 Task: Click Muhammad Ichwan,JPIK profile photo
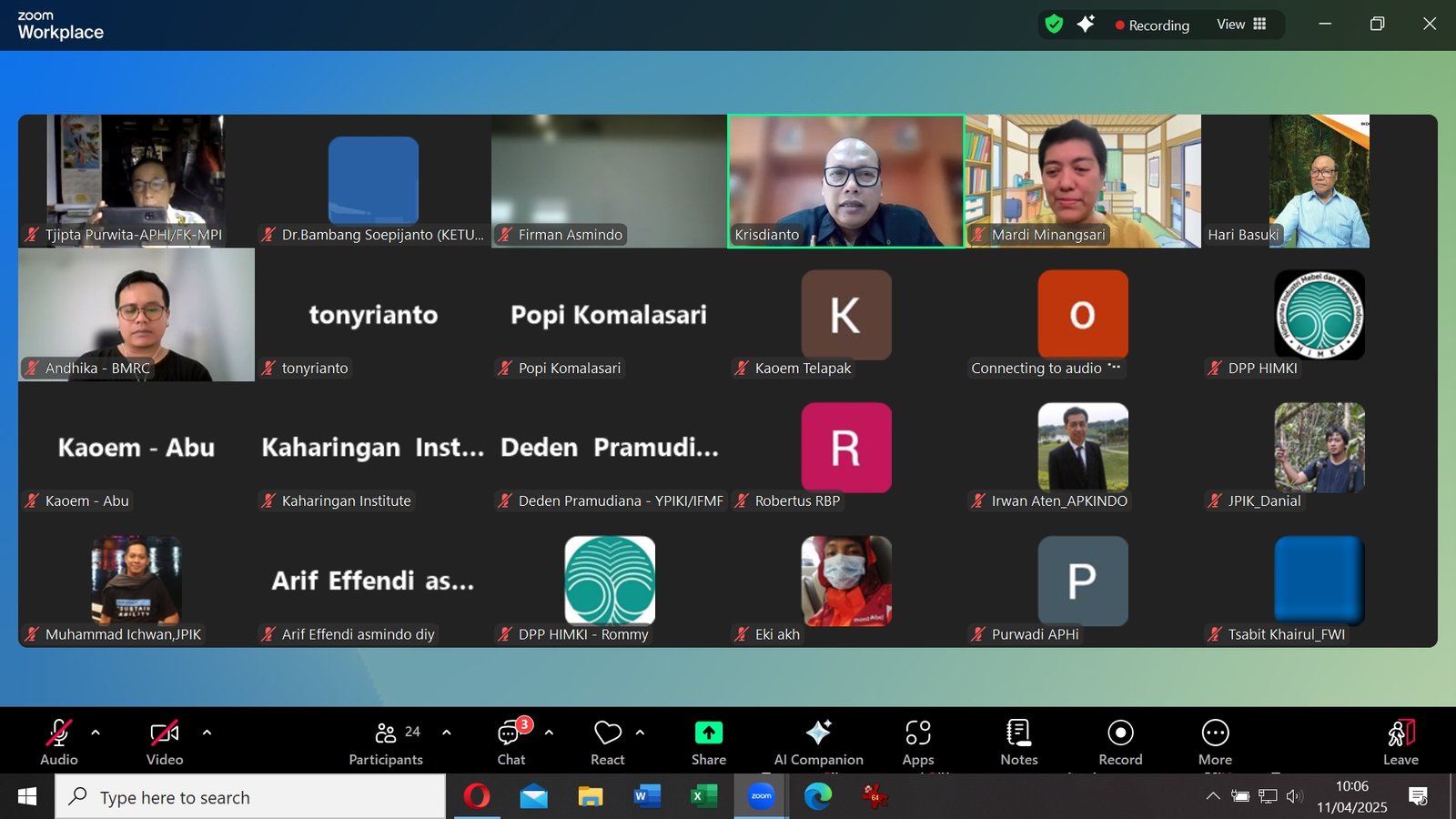(x=136, y=581)
